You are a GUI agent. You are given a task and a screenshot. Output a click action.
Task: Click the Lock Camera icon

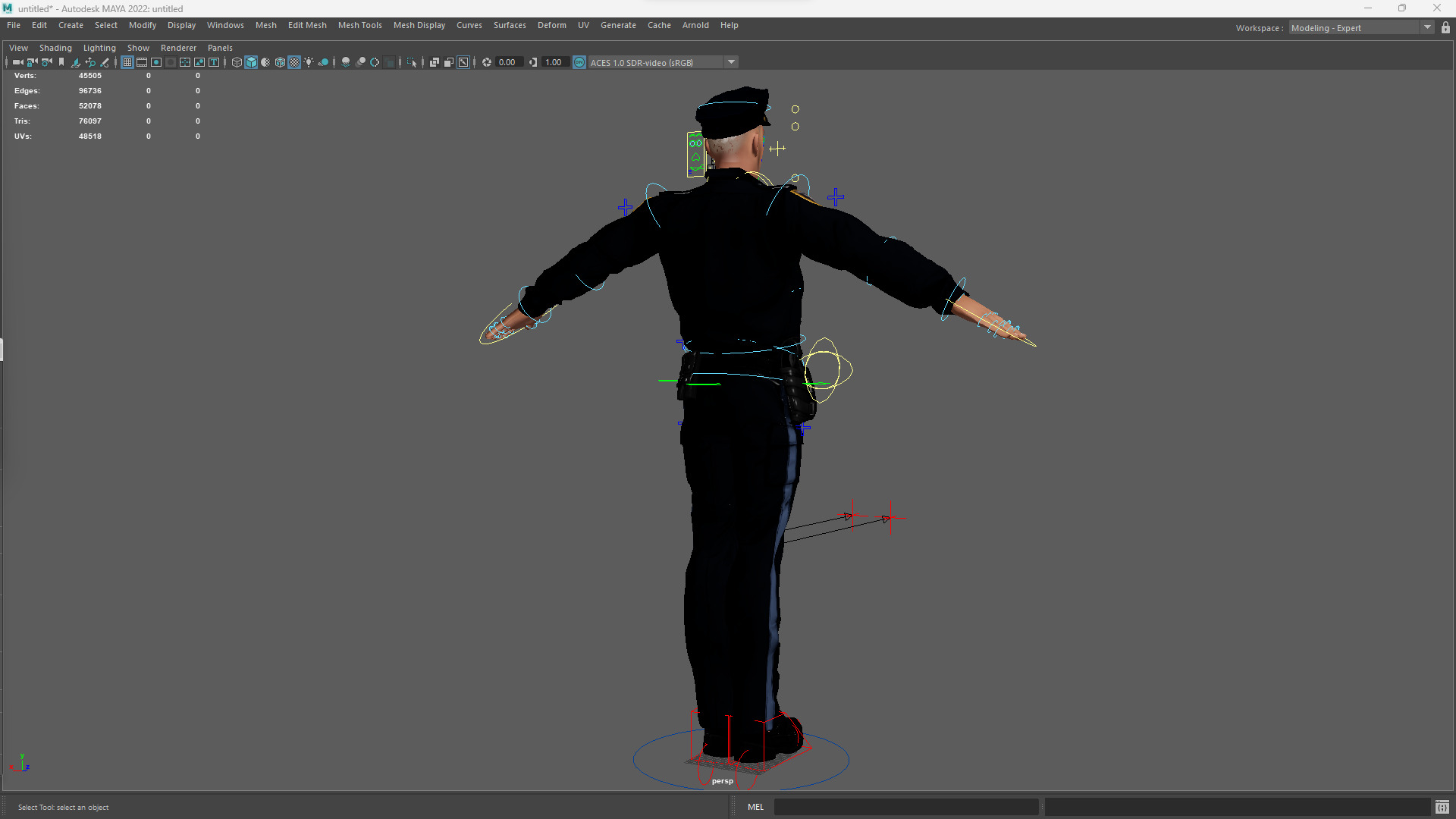[32, 62]
